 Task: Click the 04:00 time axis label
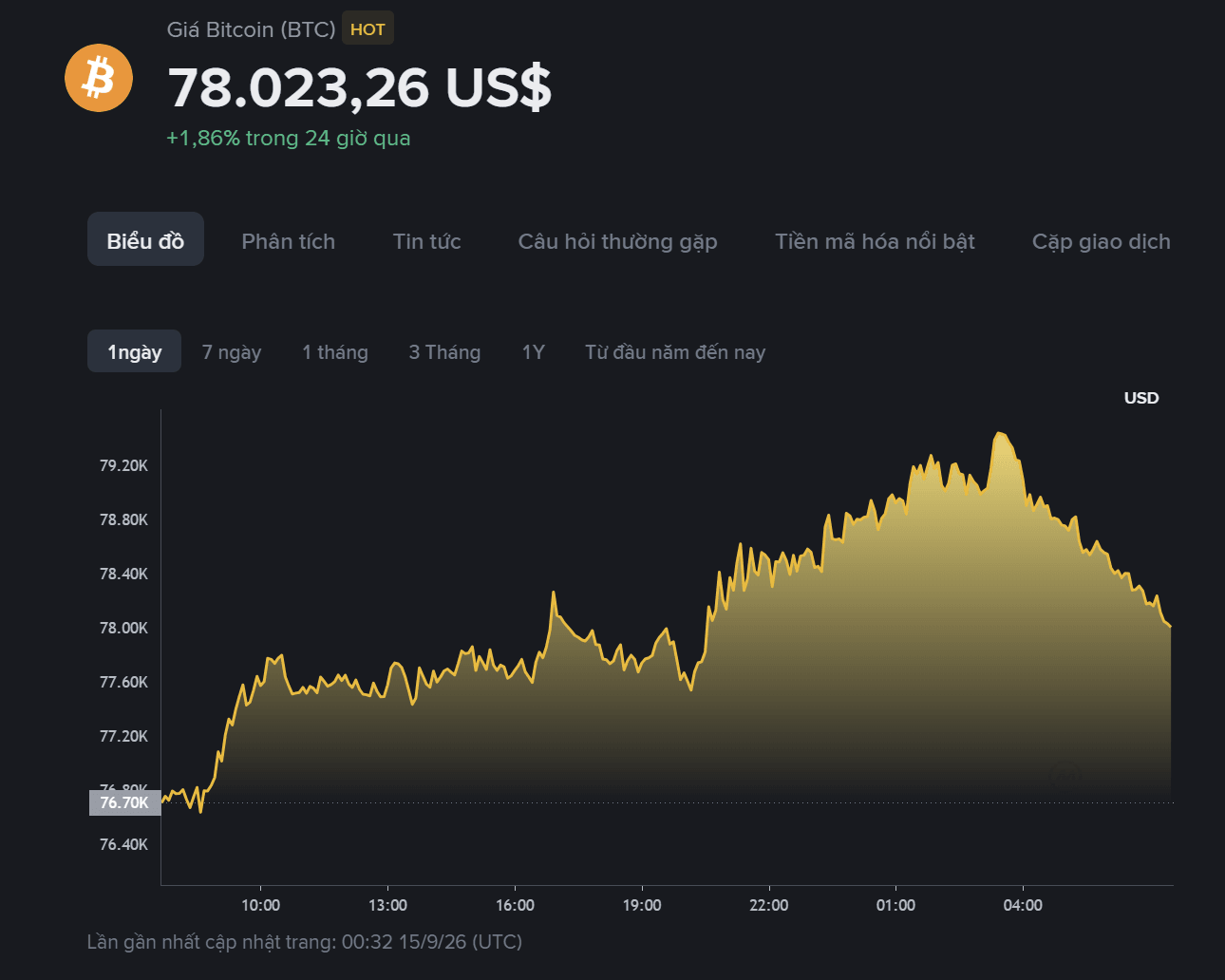[1023, 905]
